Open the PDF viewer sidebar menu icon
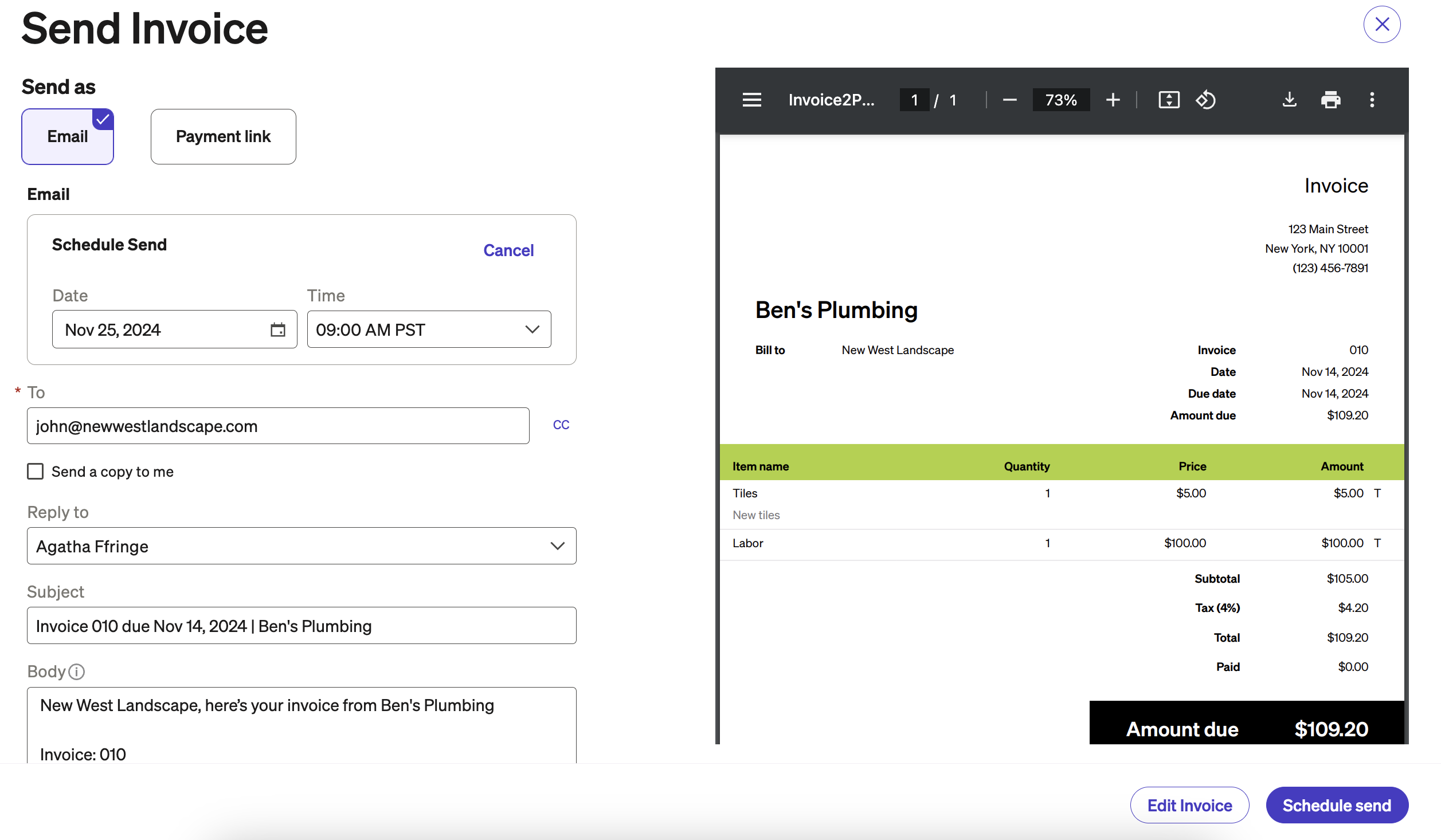Image resolution: width=1441 pixels, height=840 pixels. click(x=751, y=100)
